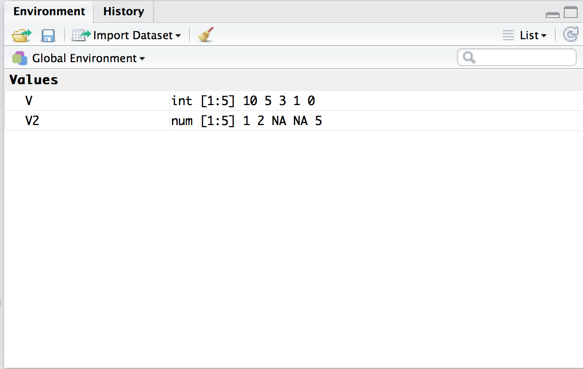
Task: Click the Global Environment colored icon
Action: click(x=19, y=58)
